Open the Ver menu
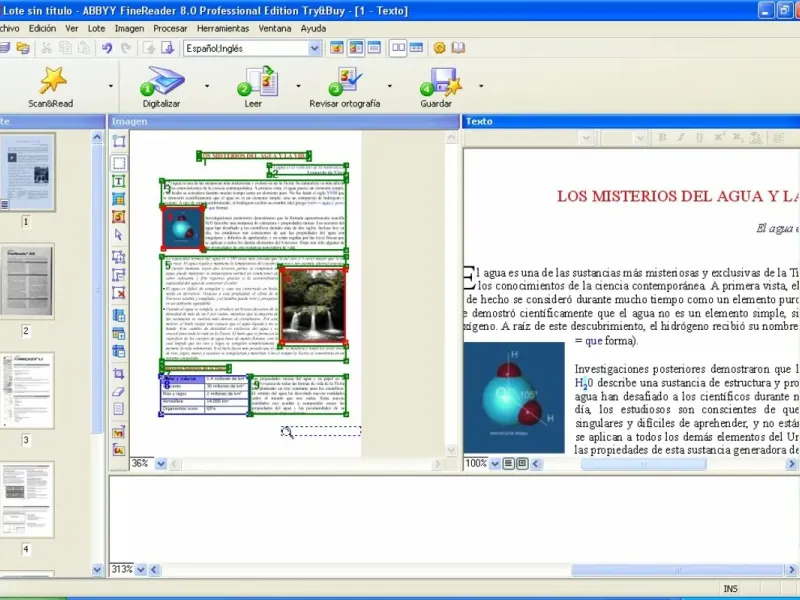 pyautogui.click(x=71, y=29)
